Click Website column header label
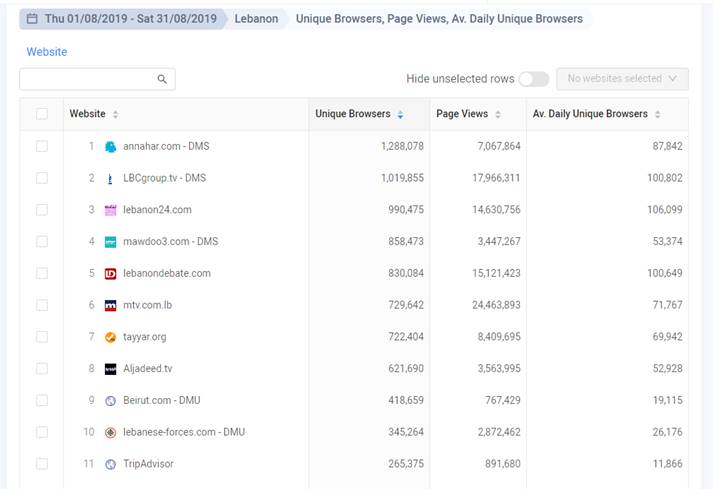 87,114
